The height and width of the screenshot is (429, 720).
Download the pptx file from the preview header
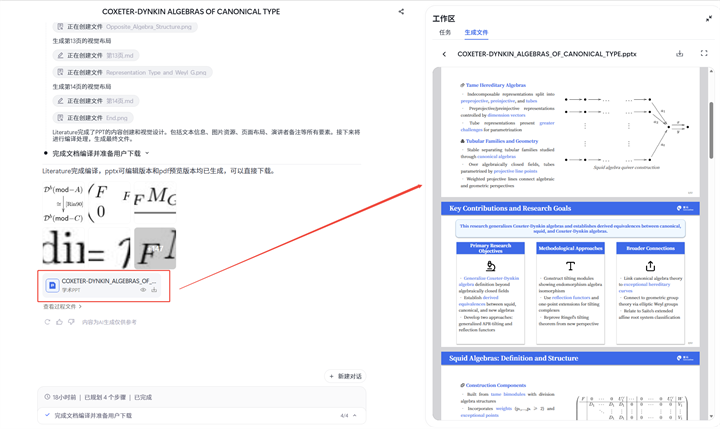680,54
